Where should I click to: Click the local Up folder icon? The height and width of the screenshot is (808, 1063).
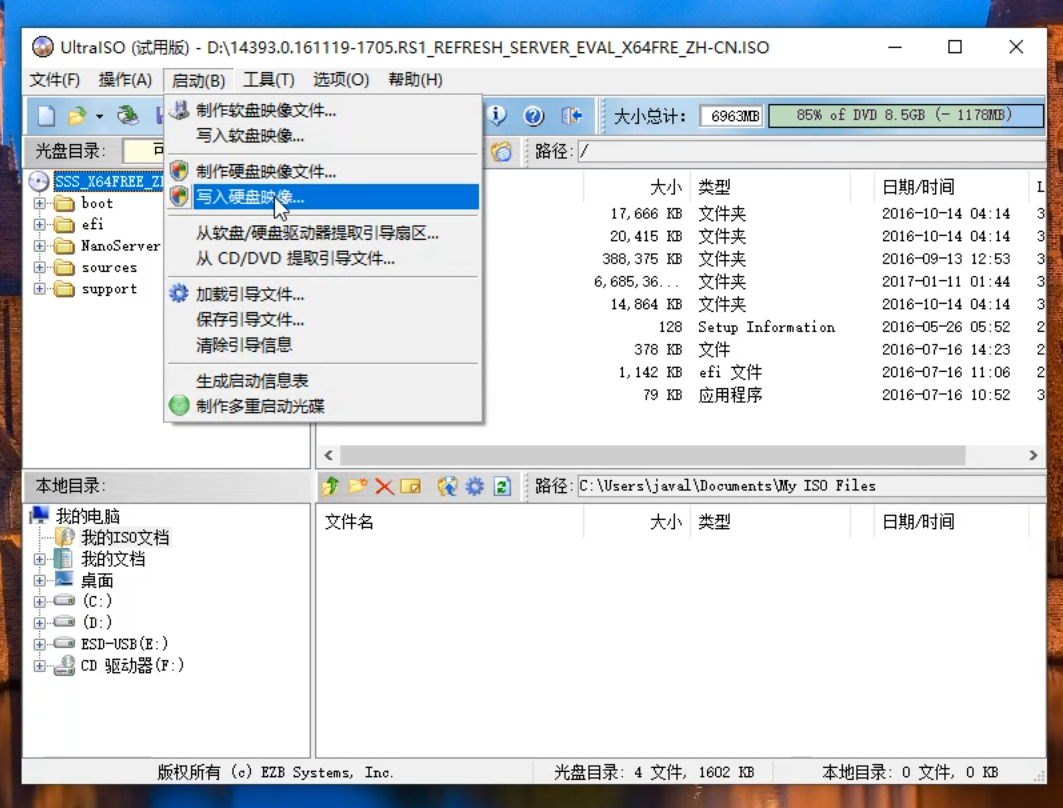[x=331, y=486]
